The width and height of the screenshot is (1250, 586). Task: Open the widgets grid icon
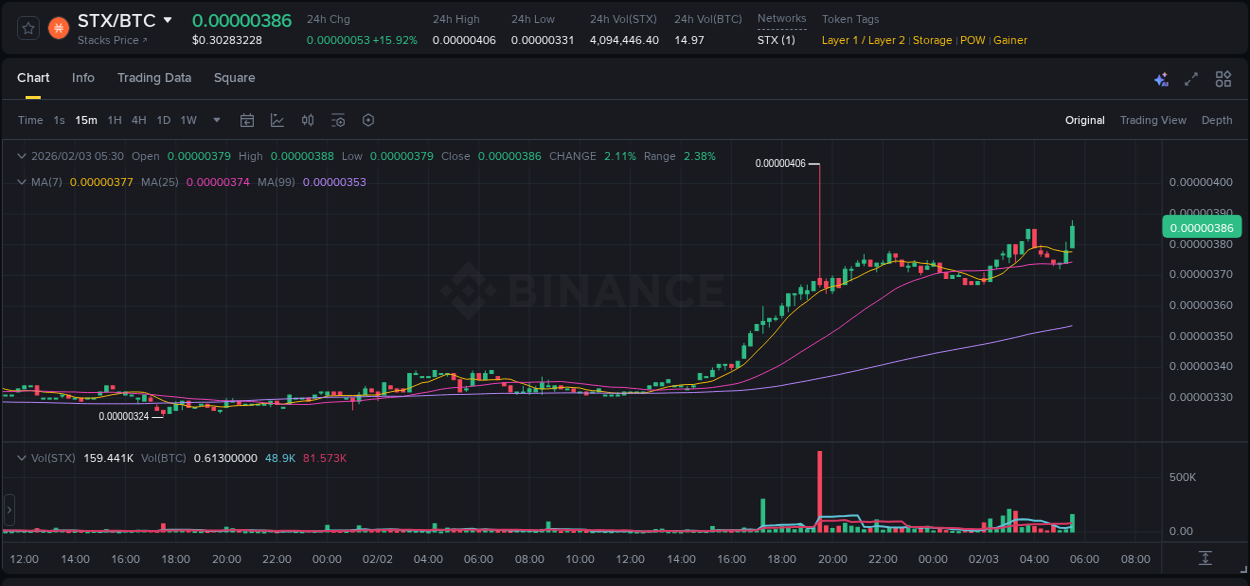click(x=1223, y=78)
